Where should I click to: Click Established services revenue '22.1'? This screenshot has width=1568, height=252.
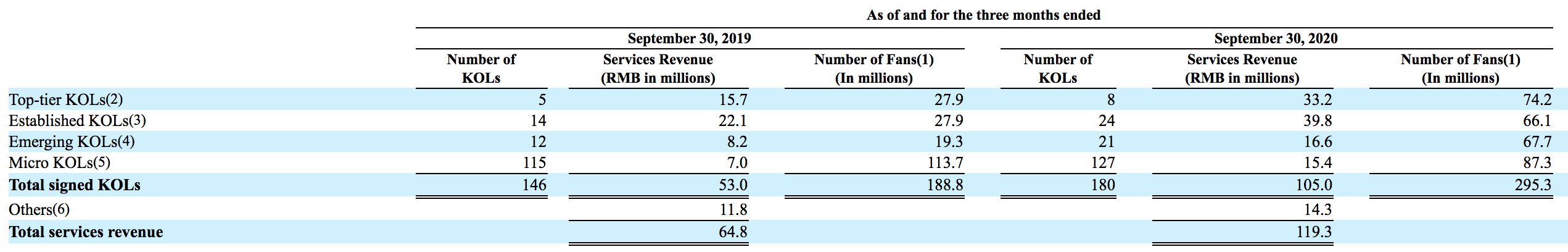pos(733,120)
